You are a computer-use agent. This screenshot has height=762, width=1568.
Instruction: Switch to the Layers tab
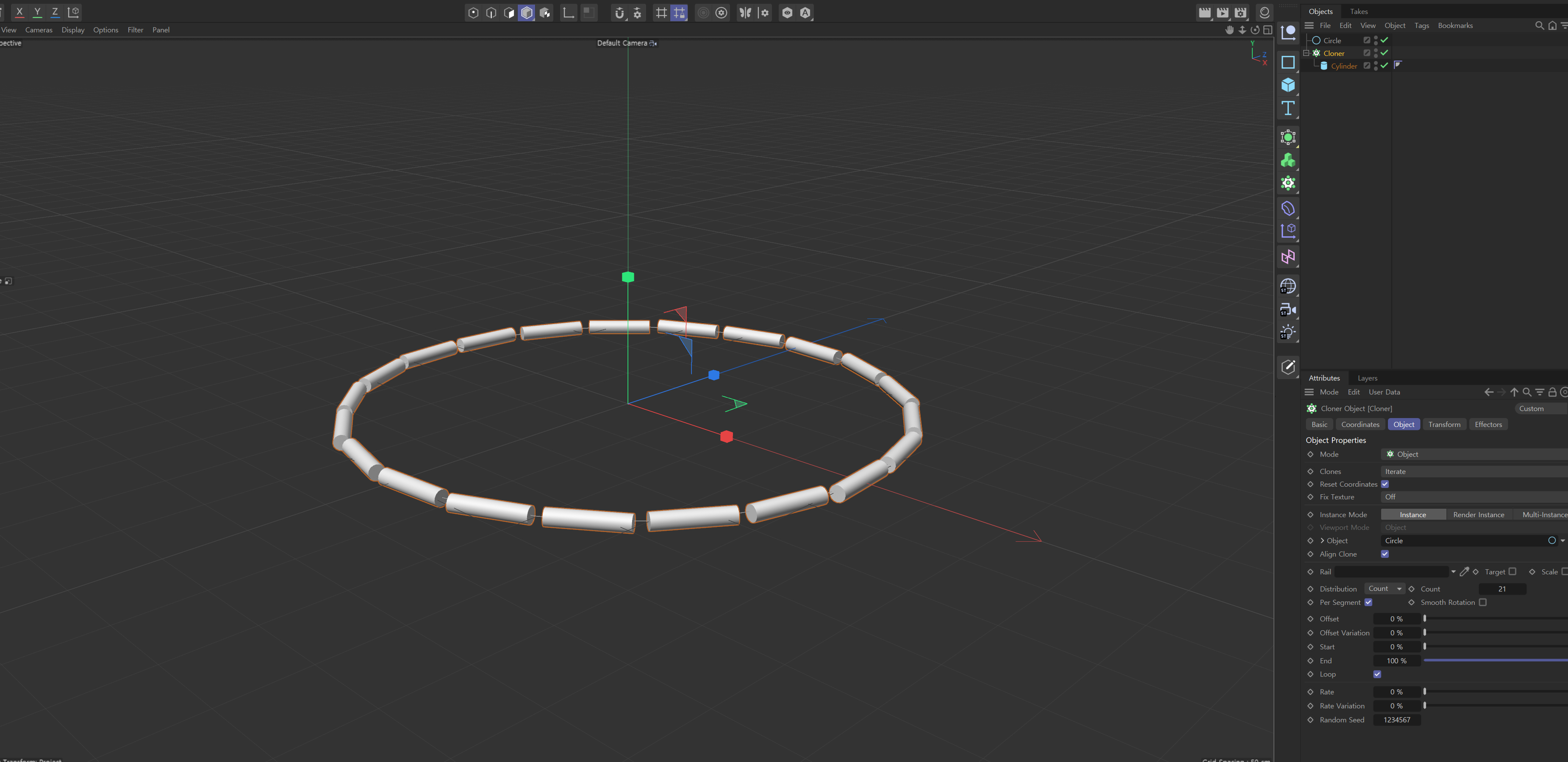pos(1367,378)
